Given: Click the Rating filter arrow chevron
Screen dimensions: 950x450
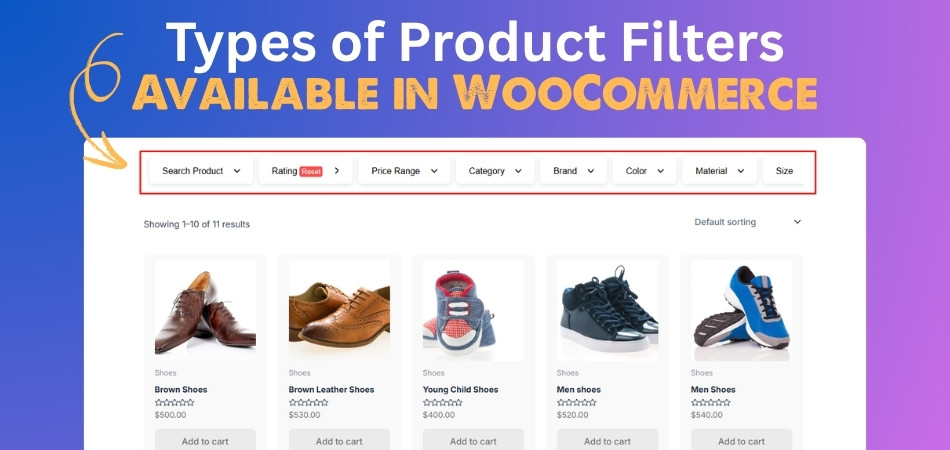Looking at the screenshot, I should 337,171.
